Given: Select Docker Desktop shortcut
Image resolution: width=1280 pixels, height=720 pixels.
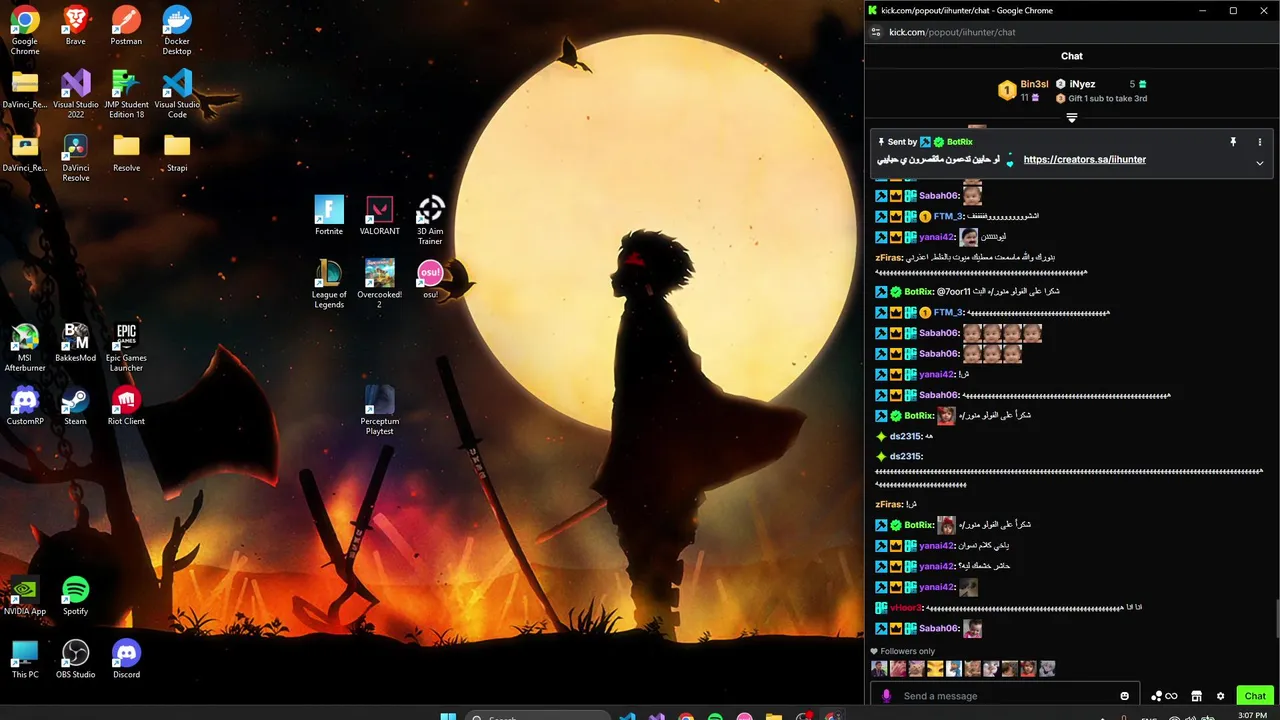Looking at the screenshot, I should (x=177, y=29).
